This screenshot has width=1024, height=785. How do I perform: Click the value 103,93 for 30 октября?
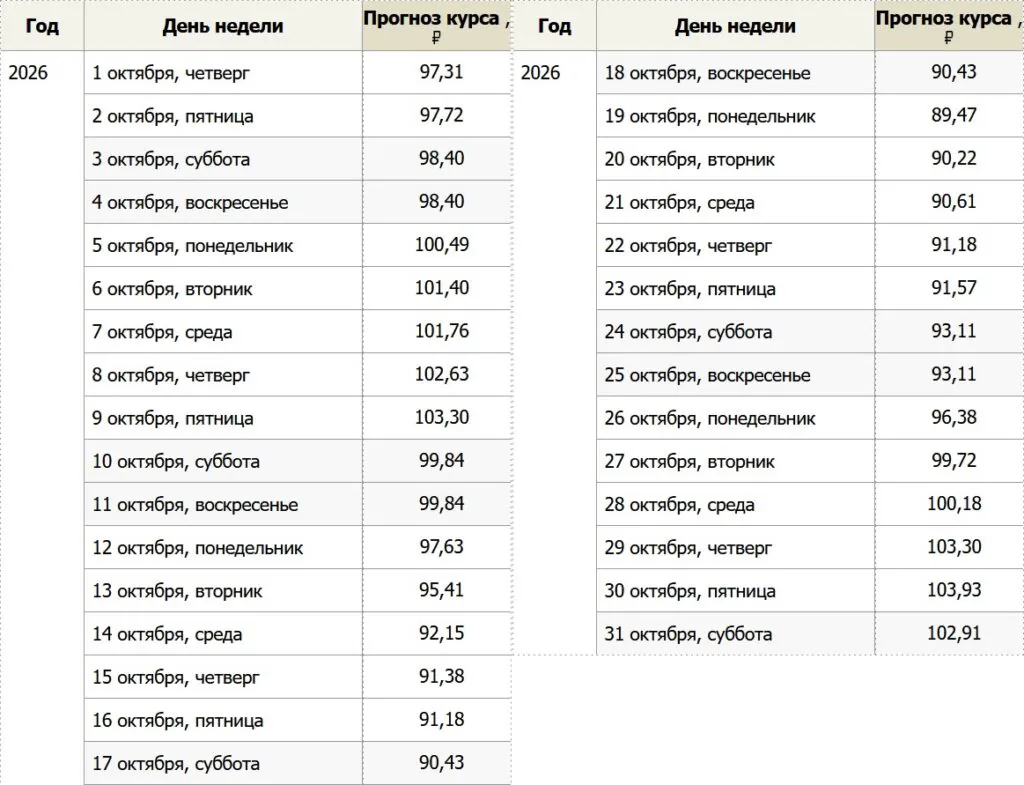click(954, 590)
